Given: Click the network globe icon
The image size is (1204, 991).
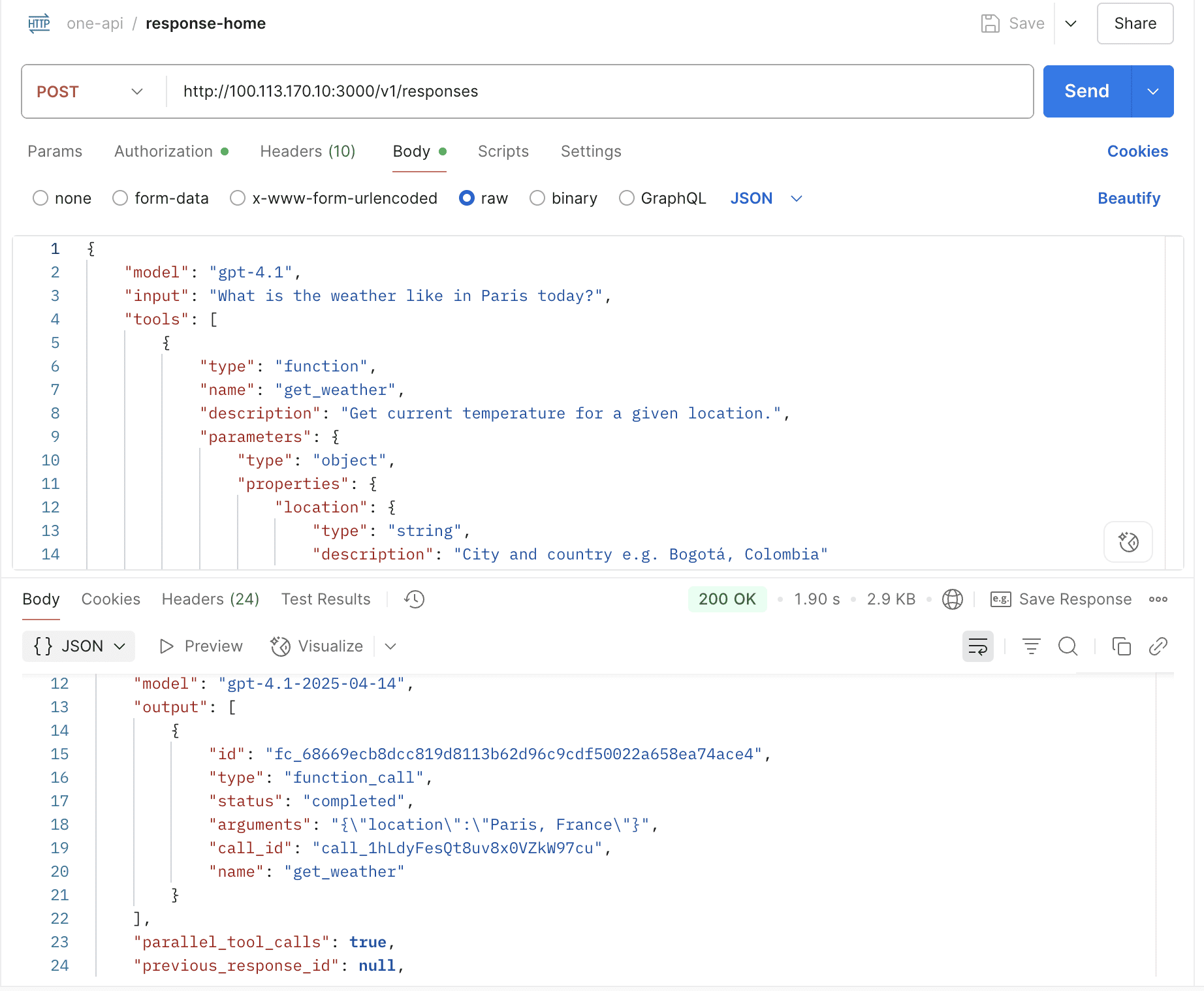Looking at the screenshot, I should 952,599.
